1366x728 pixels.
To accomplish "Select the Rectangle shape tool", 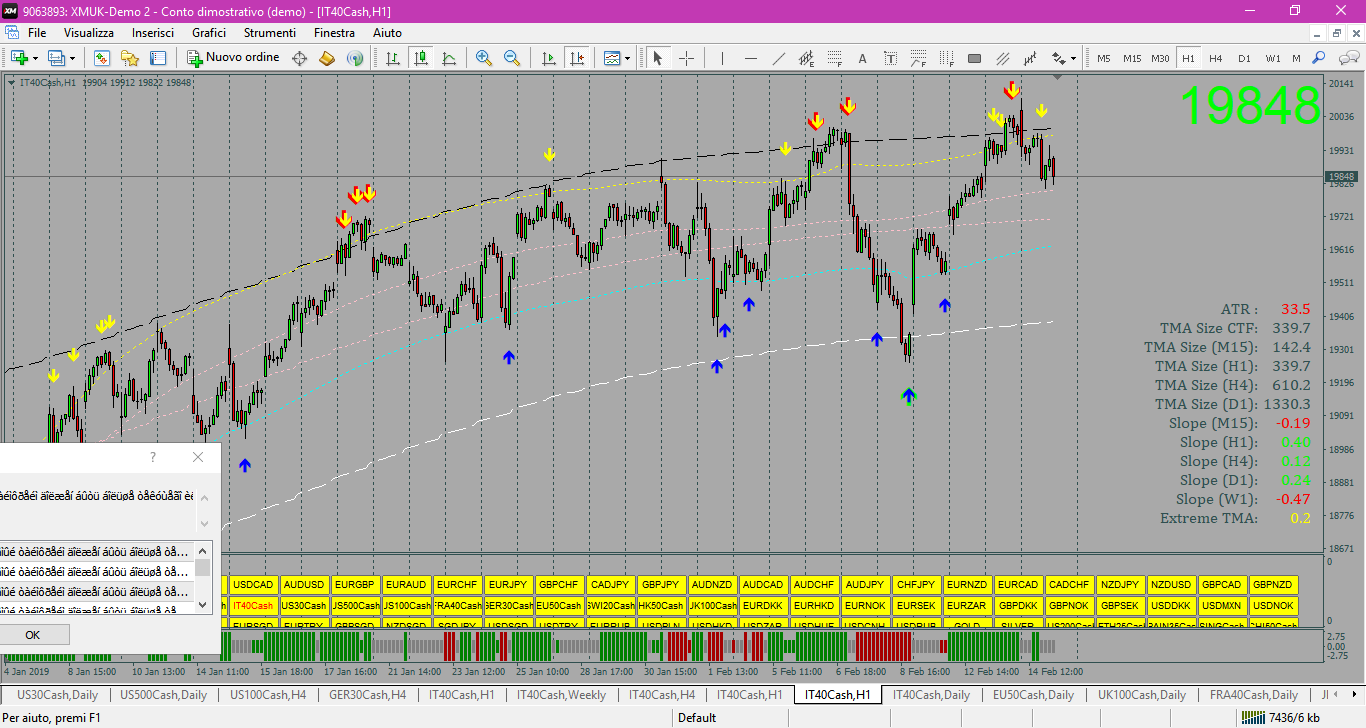I will [974, 58].
